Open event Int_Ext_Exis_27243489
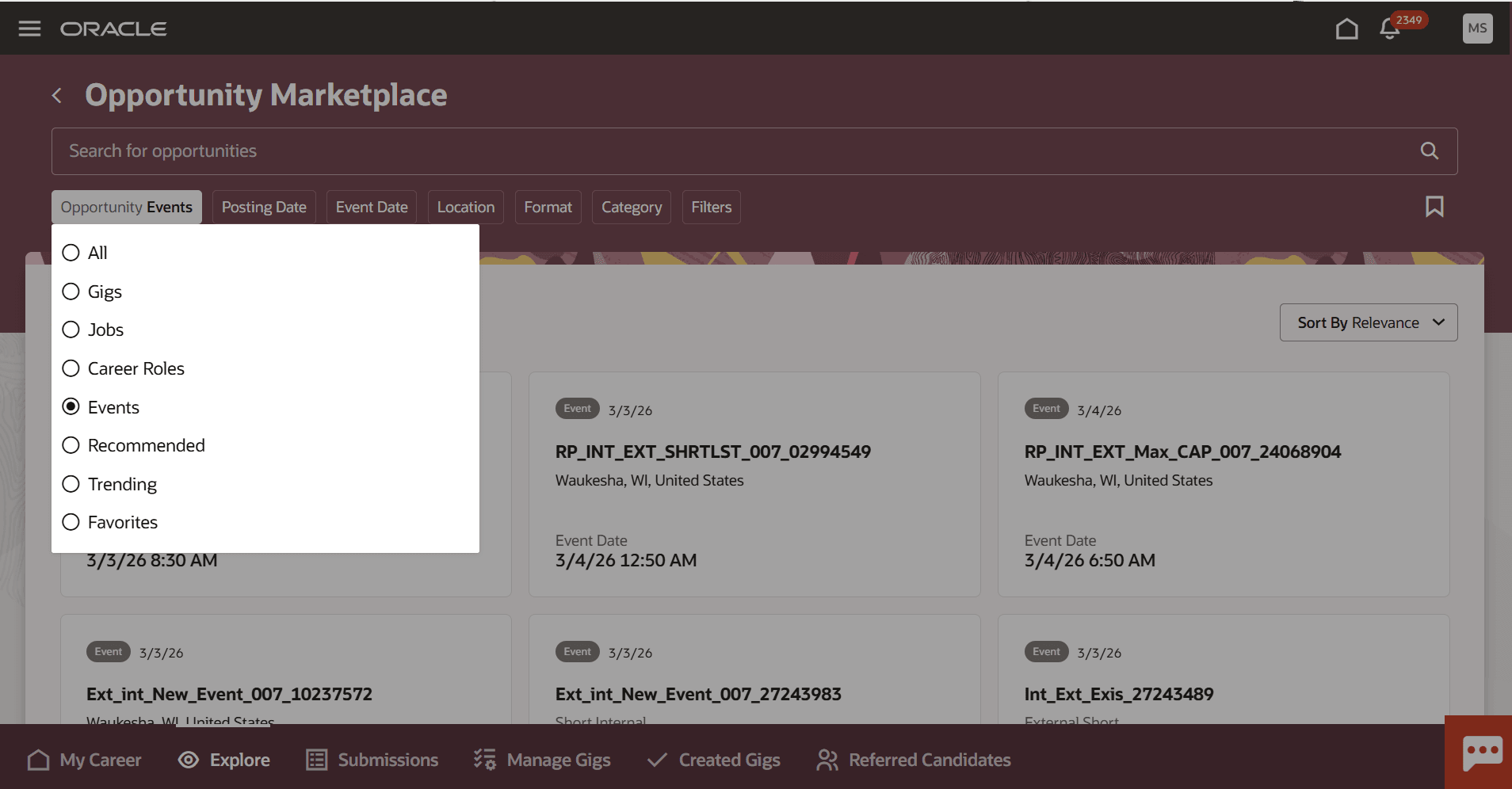The image size is (1512, 789). click(x=1119, y=694)
